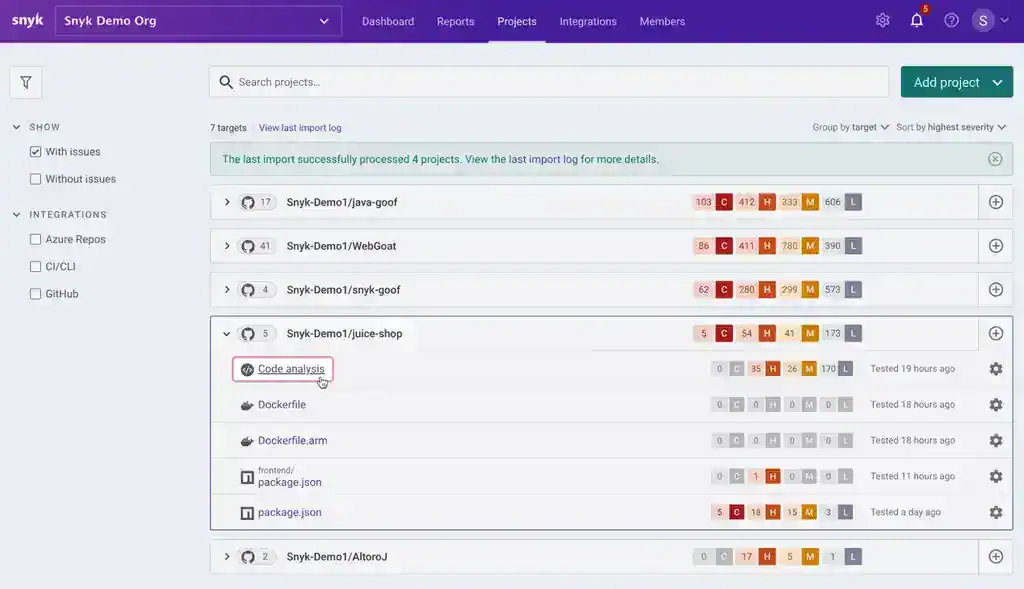Open Add project dropdown
This screenshot has height=589, width=1024.
pyautogui.click(x=956, y=82)
